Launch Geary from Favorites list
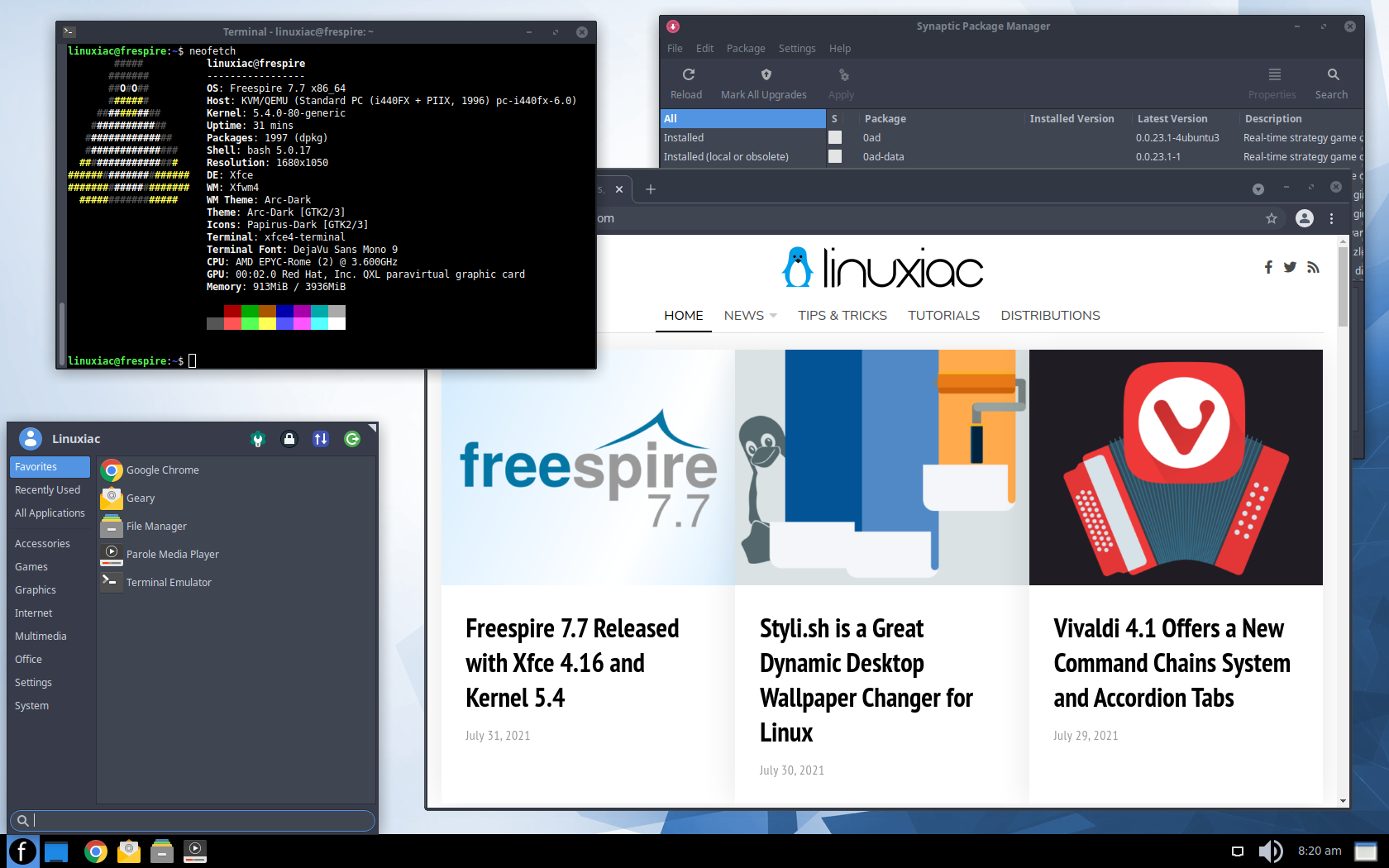Screen dimensions: 1389x868 [236, 498]
